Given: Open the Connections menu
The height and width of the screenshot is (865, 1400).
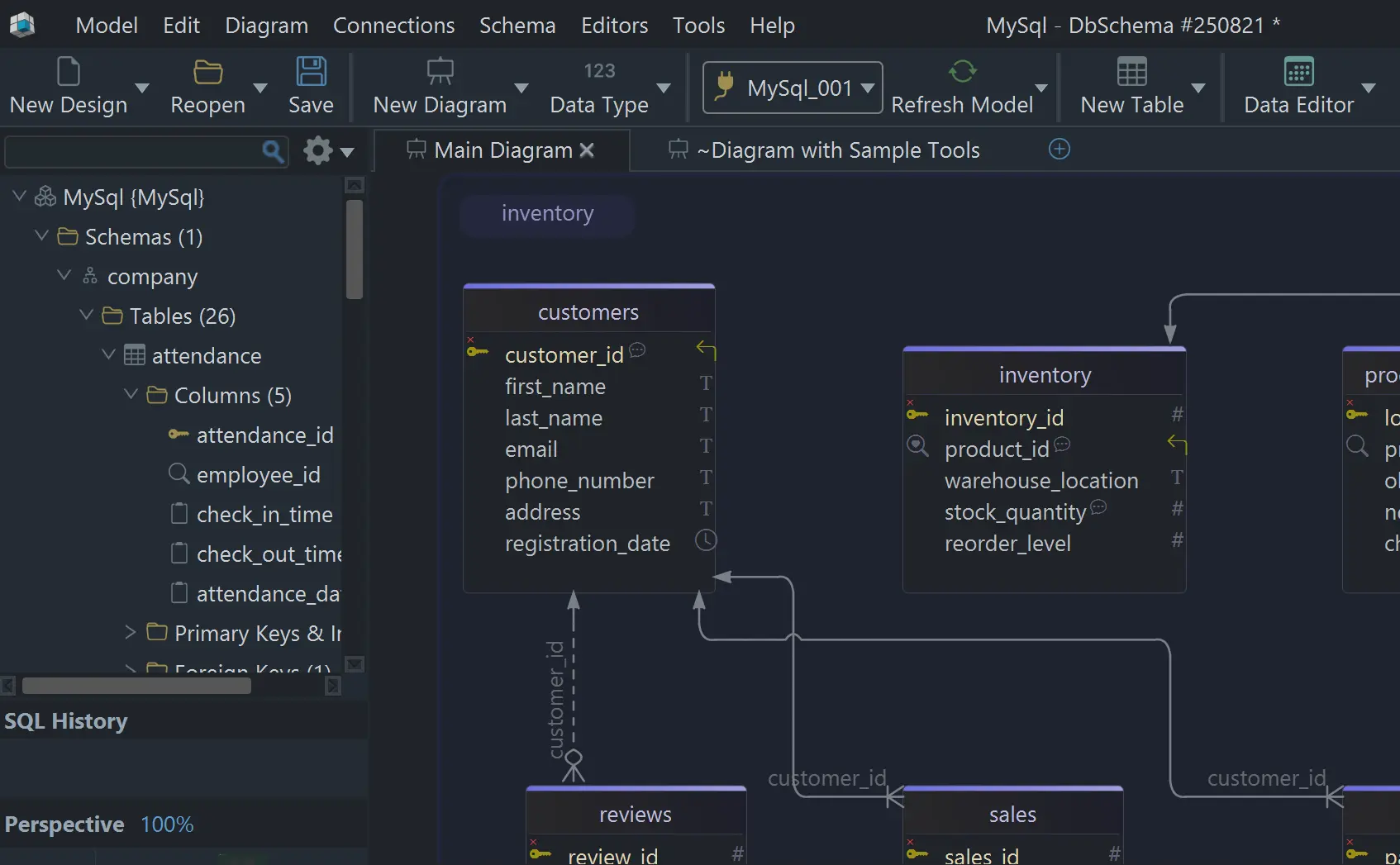Looking at the screenshot, I should [393, 26].
